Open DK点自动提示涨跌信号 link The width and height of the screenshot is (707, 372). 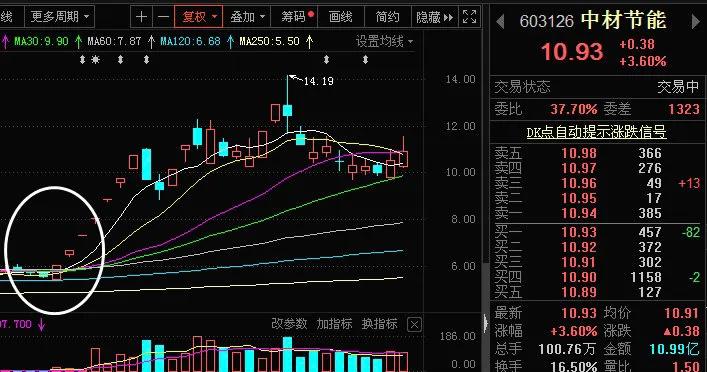coord(596,132)
